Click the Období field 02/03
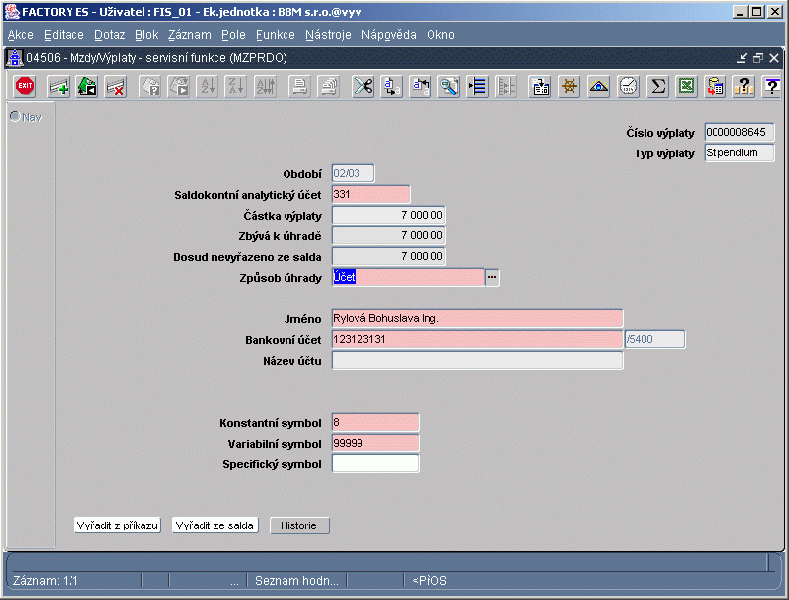Viewport: 789px width, 600px height. (x=353, y=174)
